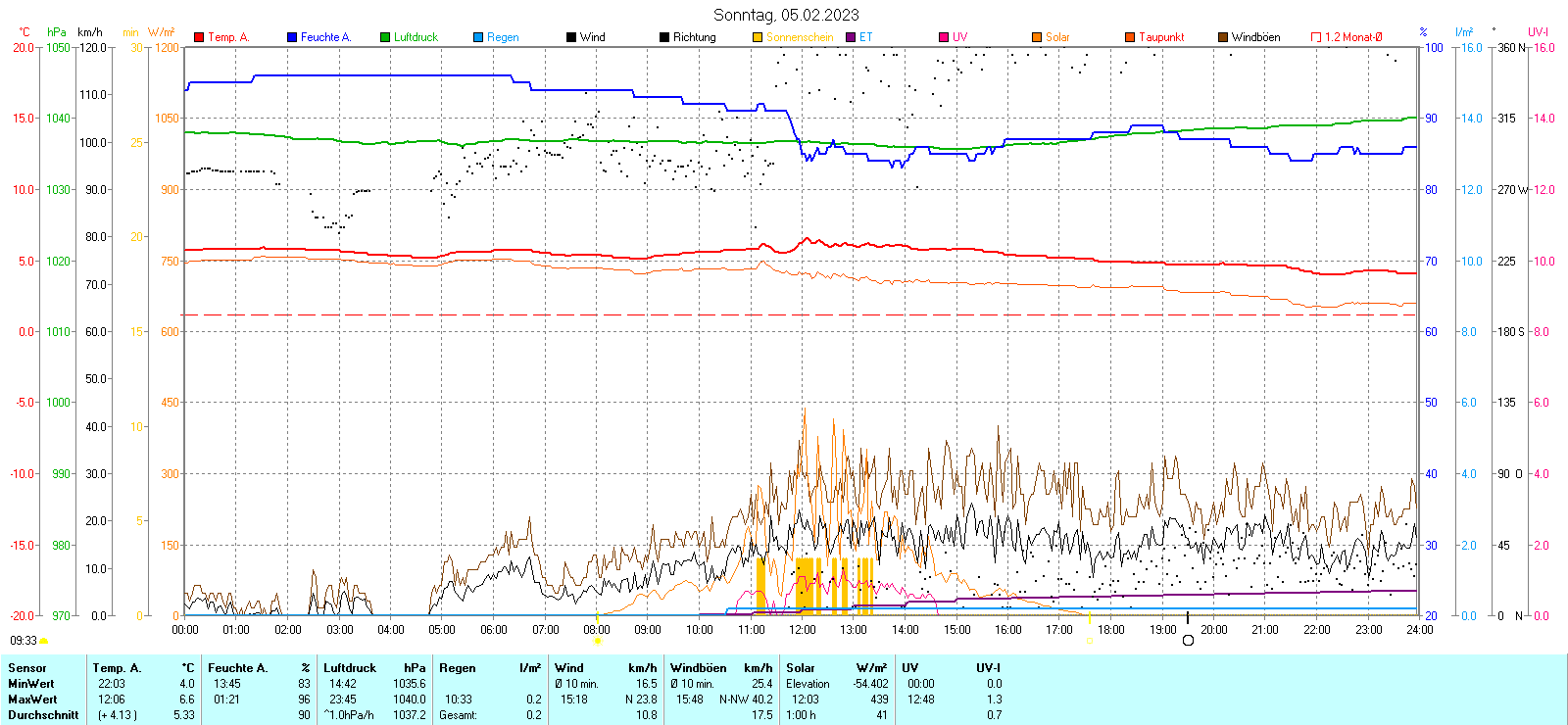Click the orange Solar legend marker
Viewport: 1568px width, 725px height.
point(1037,37)
